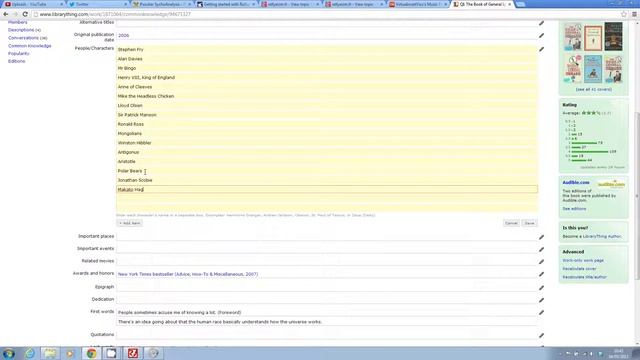Open the Descriptions sidebar link
The width and height of the screenshot is (640, 360).
coord(24,30)
